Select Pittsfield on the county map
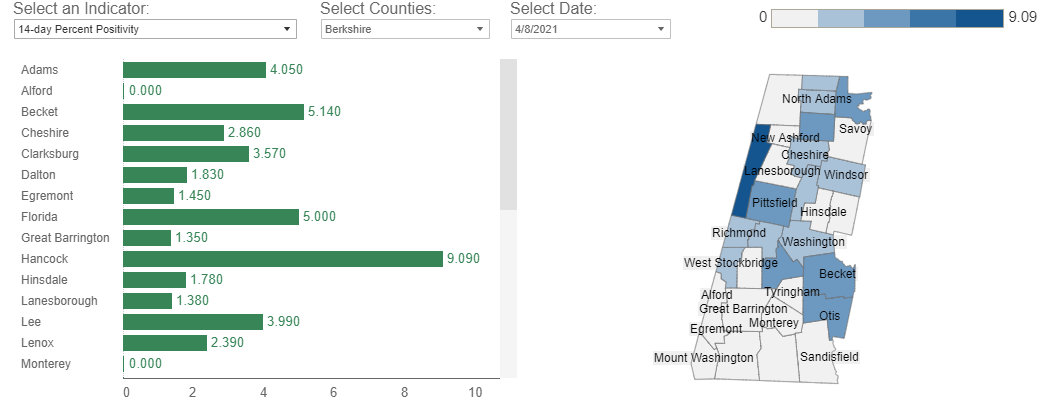Viewport: 1041px width, 409px height. 775,203
